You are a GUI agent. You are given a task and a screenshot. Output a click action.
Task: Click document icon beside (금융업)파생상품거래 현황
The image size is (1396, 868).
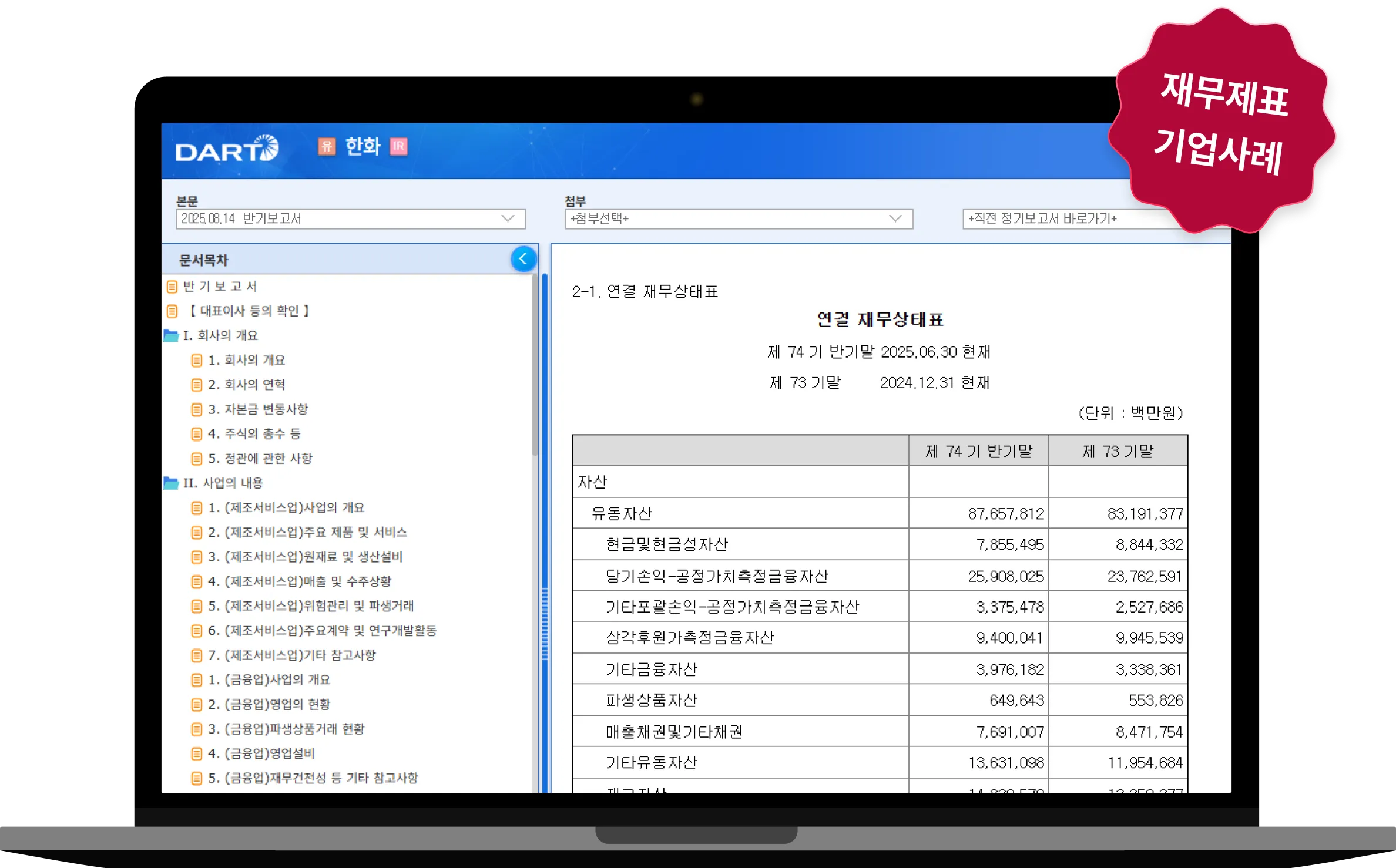(197, 729)
